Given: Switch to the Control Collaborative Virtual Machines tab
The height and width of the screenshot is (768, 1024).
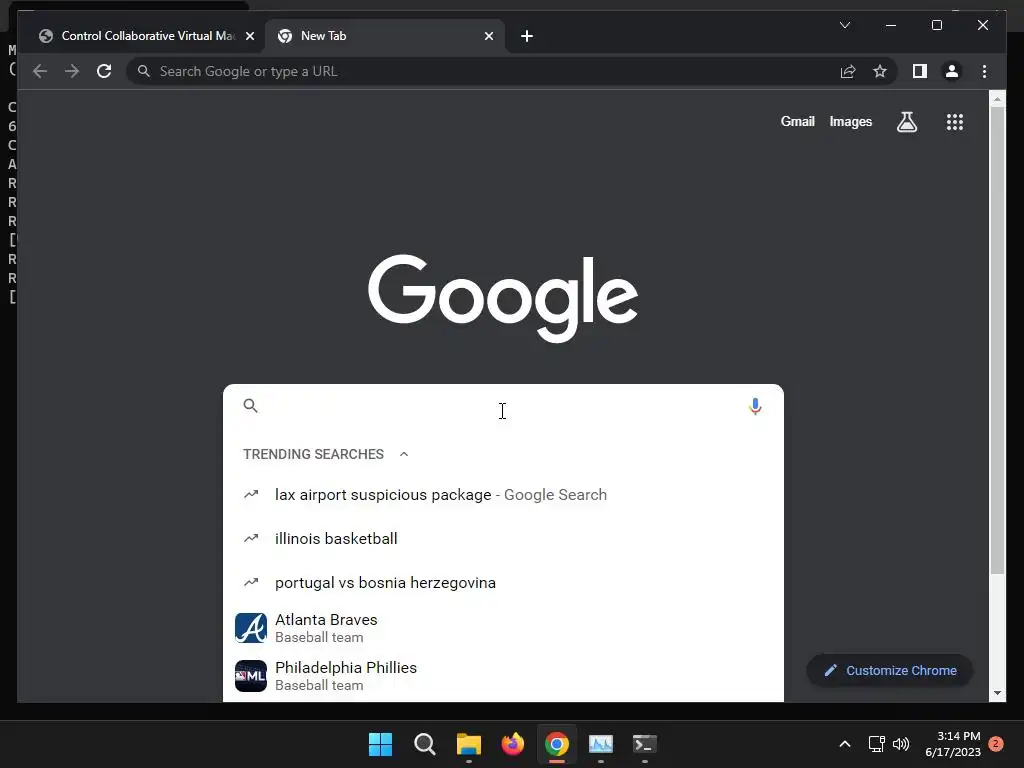Looking at the screenshot, I should 147,36.
